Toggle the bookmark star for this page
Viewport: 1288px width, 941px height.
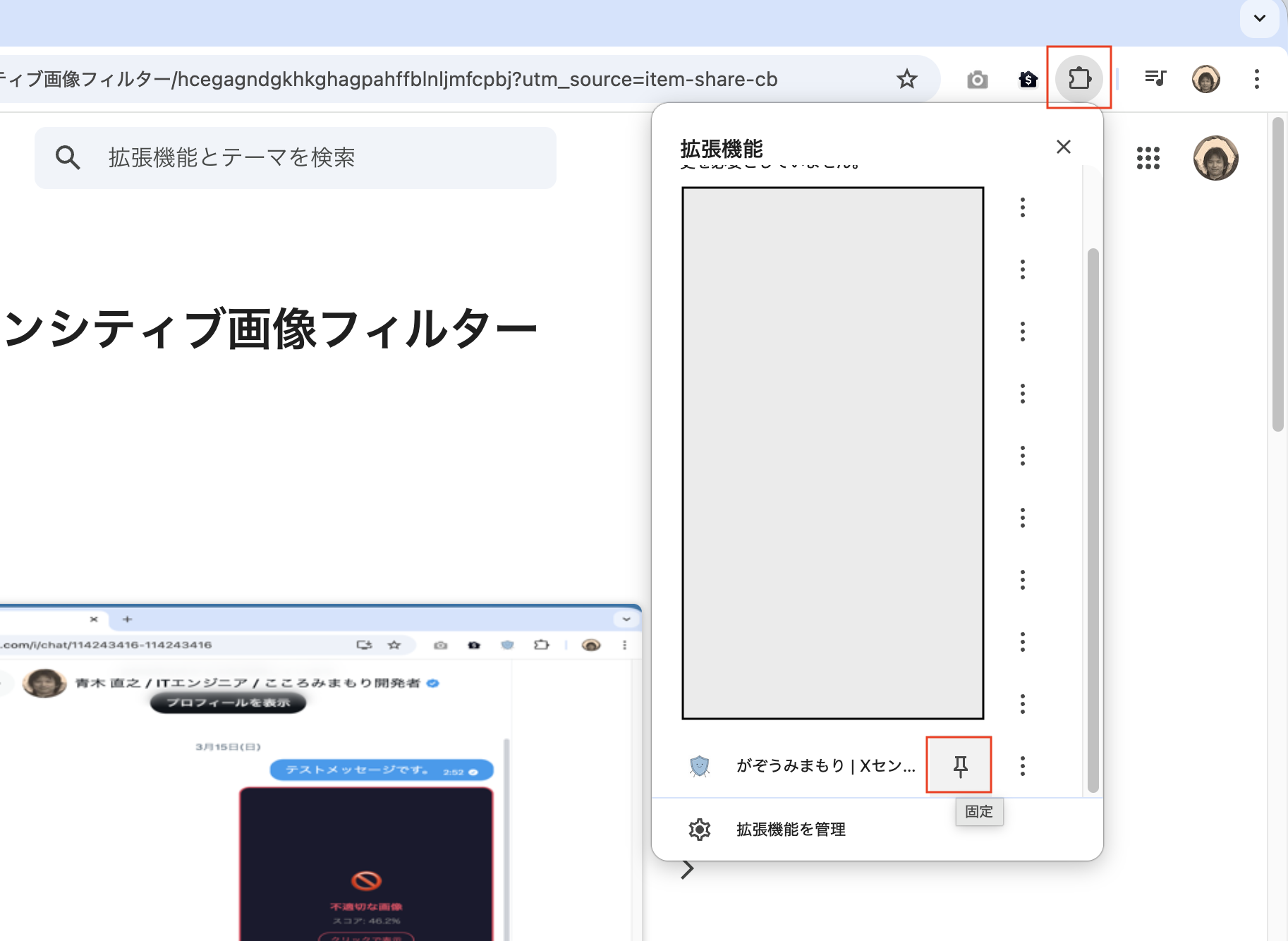(x=906, y=79)
